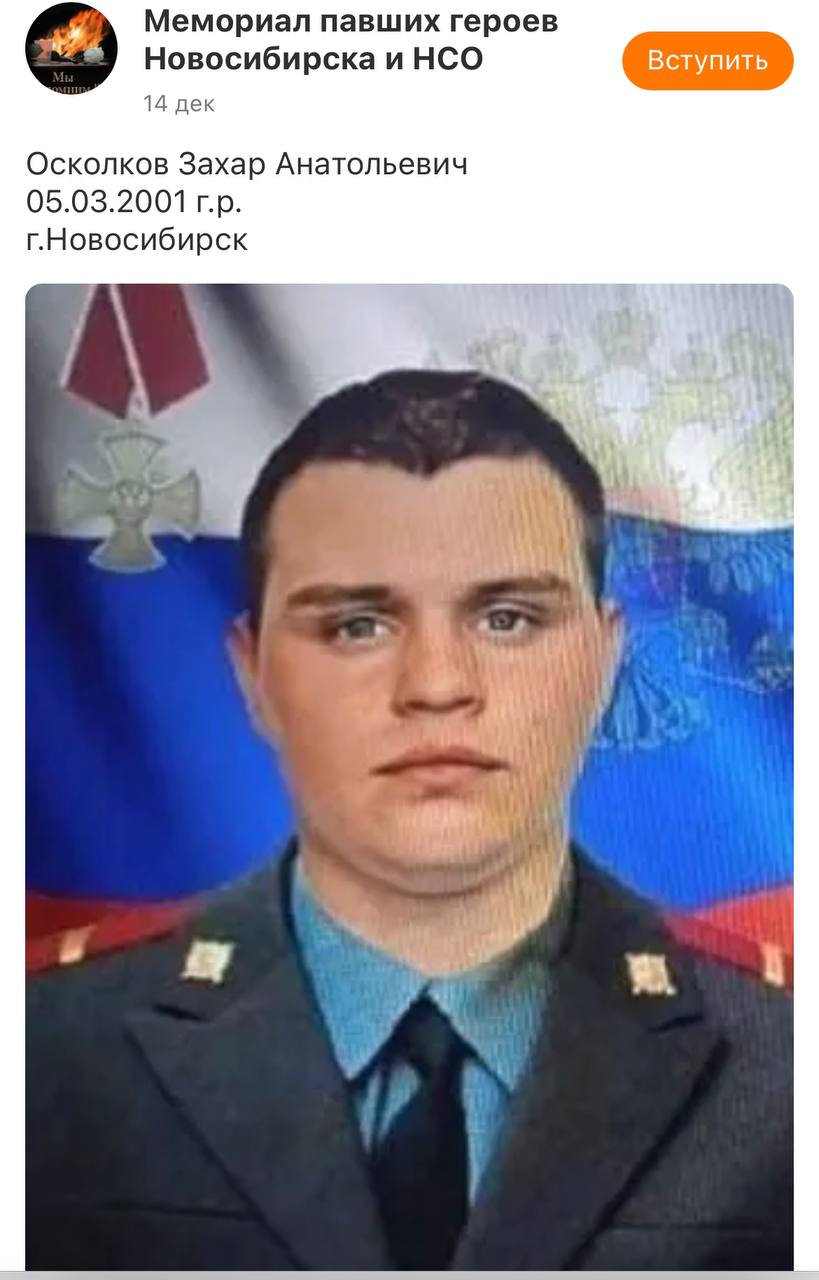Click the group avatar with flame image
Screen dimensions: 819x1280
[x=71, y=49]
